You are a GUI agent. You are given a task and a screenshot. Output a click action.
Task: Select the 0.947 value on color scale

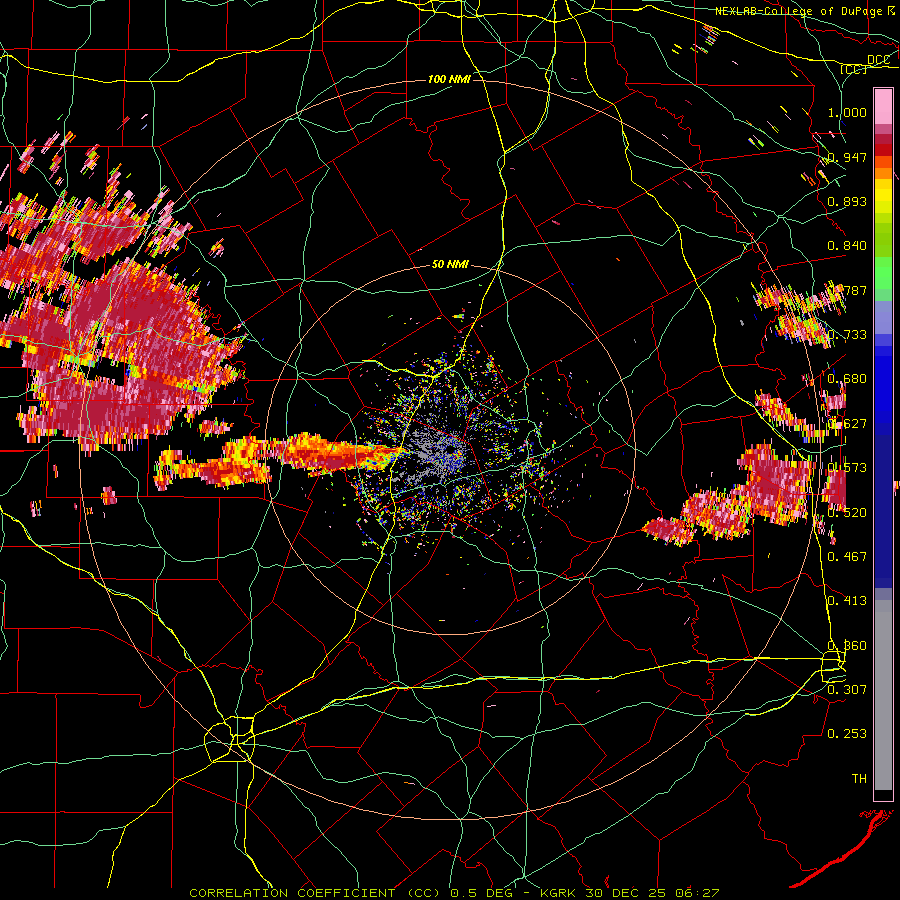click(847, 157)
